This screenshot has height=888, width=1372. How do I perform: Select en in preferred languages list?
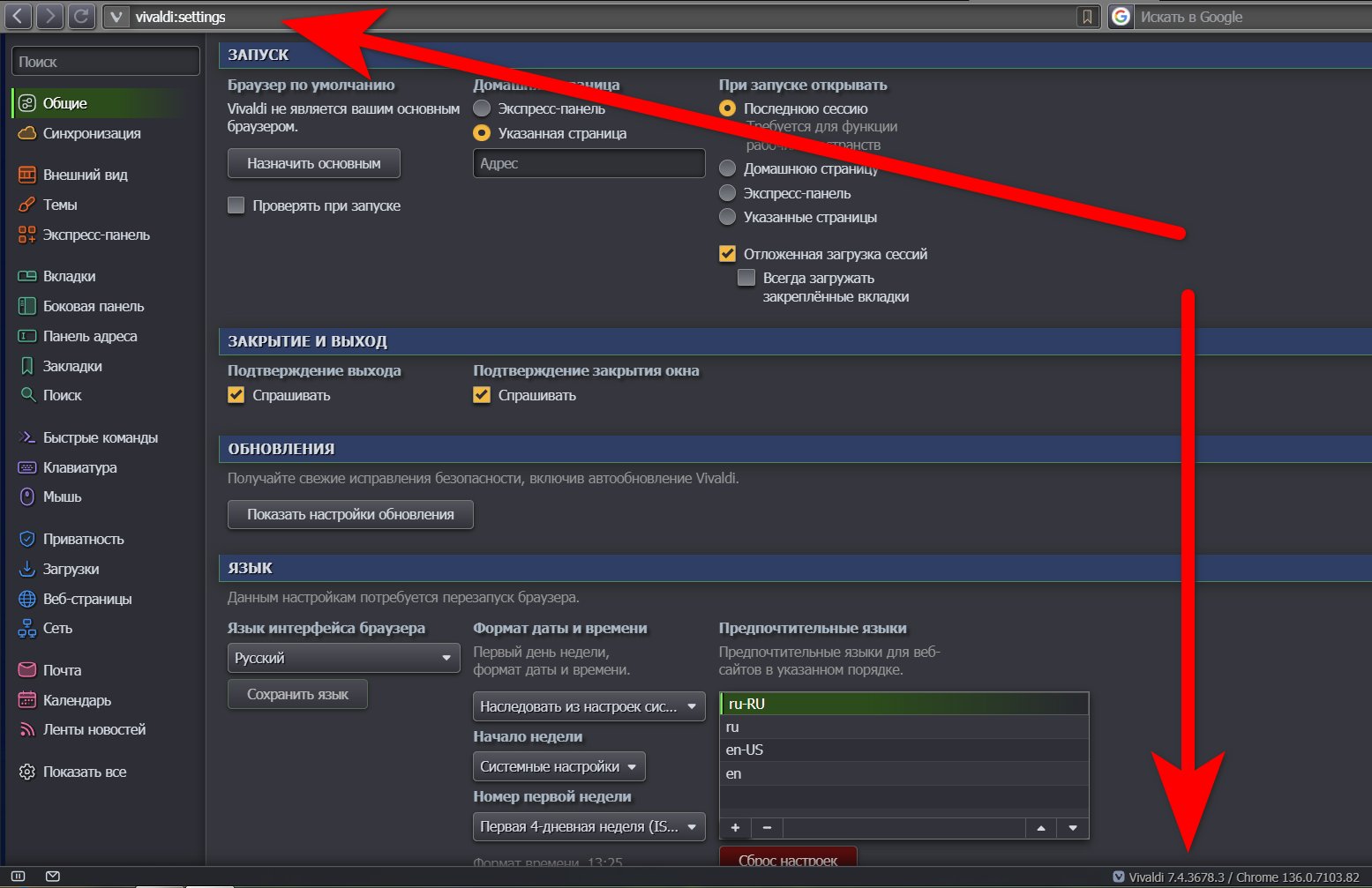904,773
